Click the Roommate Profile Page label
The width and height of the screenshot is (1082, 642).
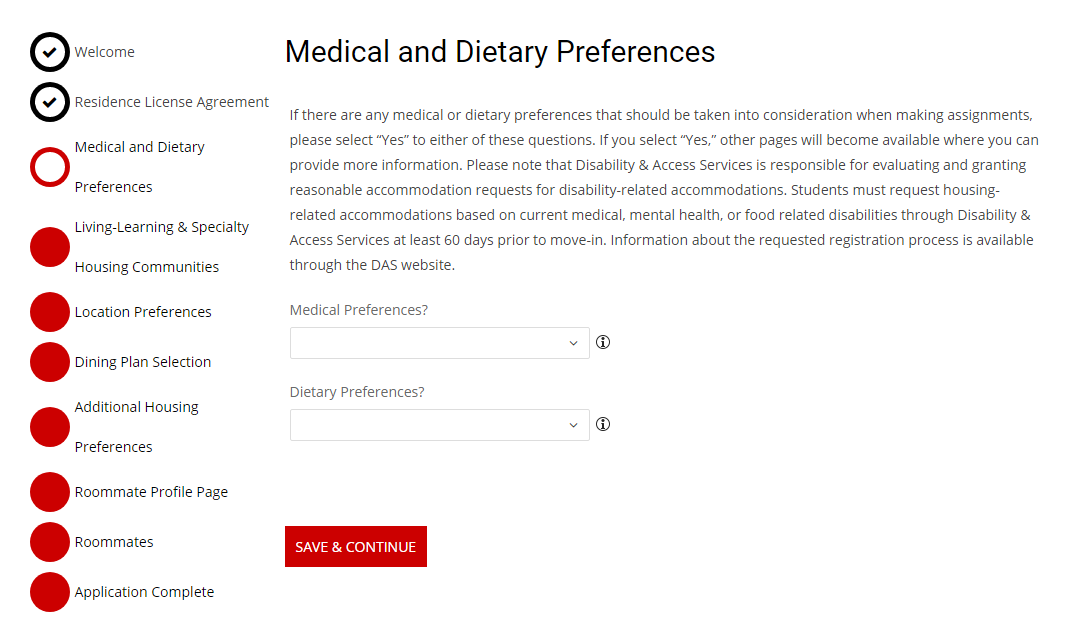151,492
